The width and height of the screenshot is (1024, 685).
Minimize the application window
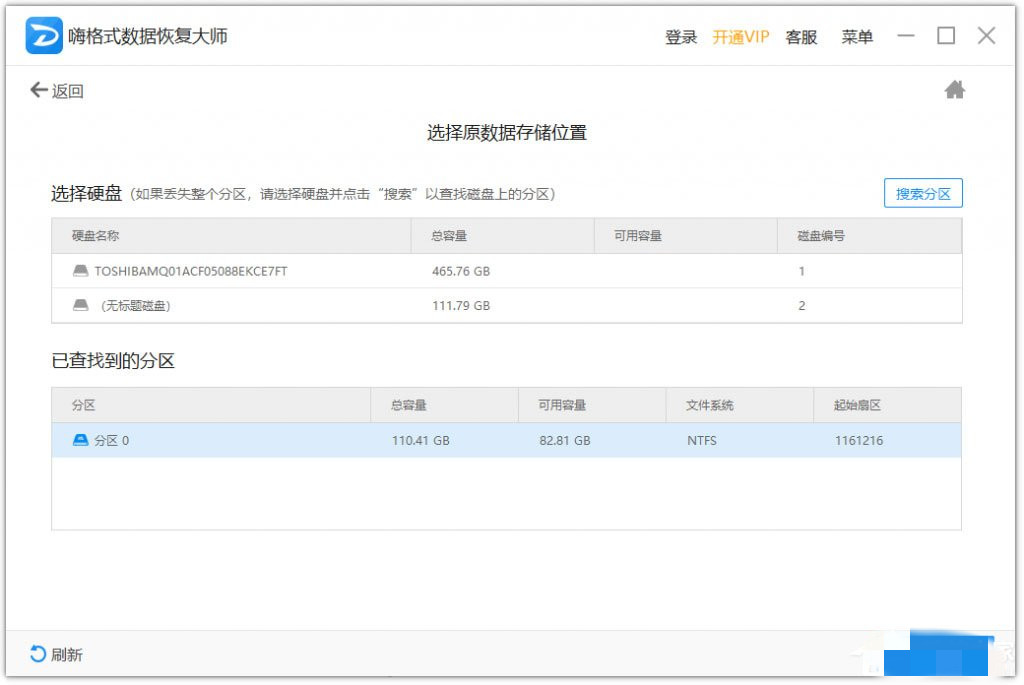pos(906,36)
